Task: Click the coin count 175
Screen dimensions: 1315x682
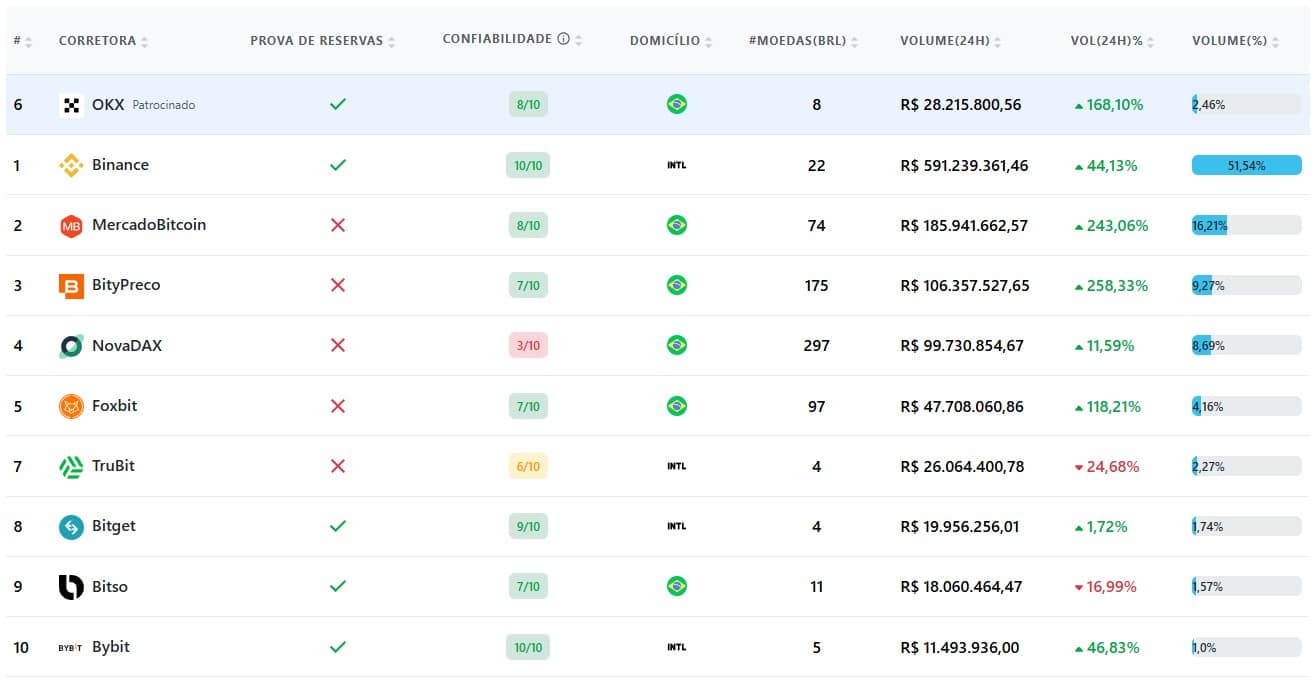Action: [817, 286]
